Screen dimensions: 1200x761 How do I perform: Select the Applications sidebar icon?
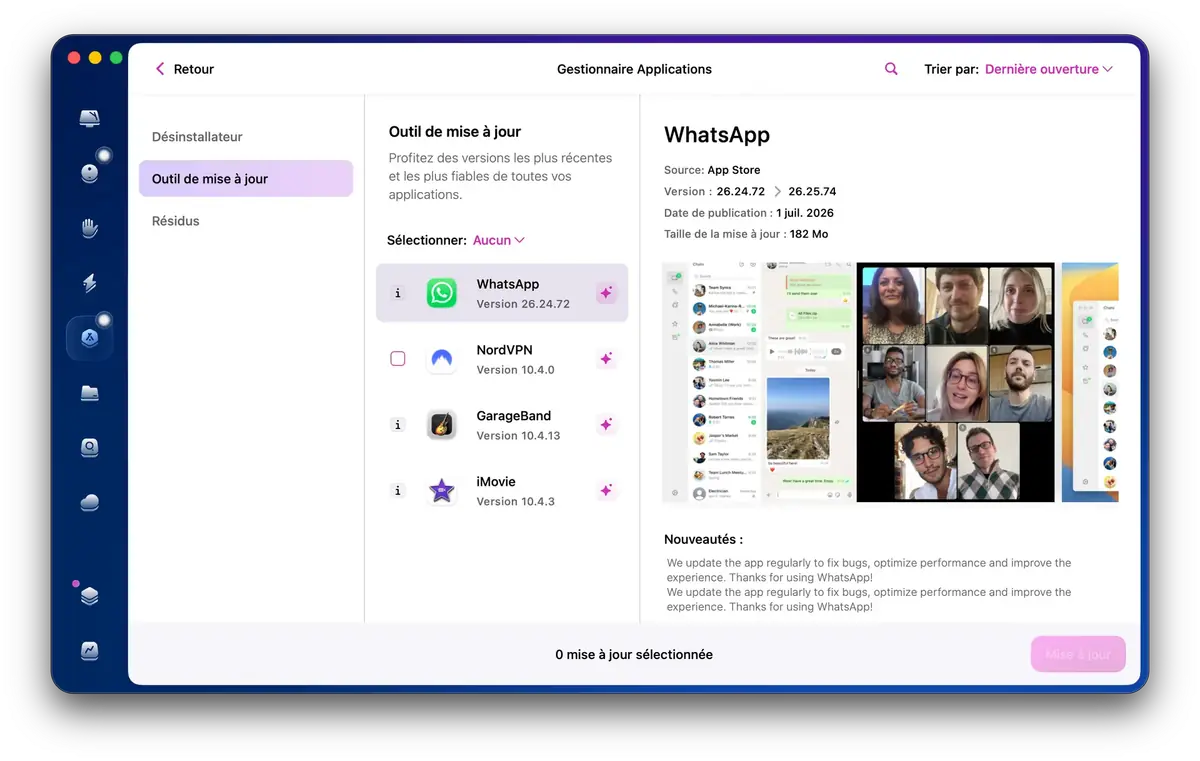pos(90,338)
